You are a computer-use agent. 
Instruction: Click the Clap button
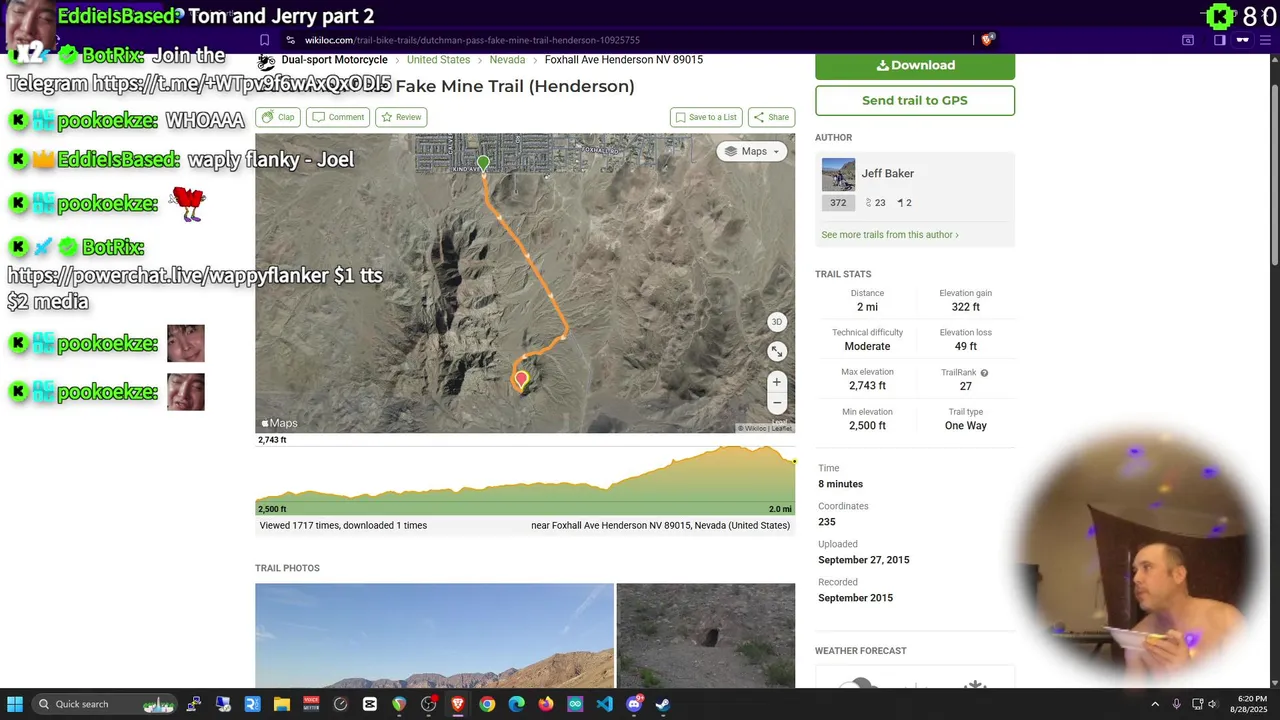[278, 117]
